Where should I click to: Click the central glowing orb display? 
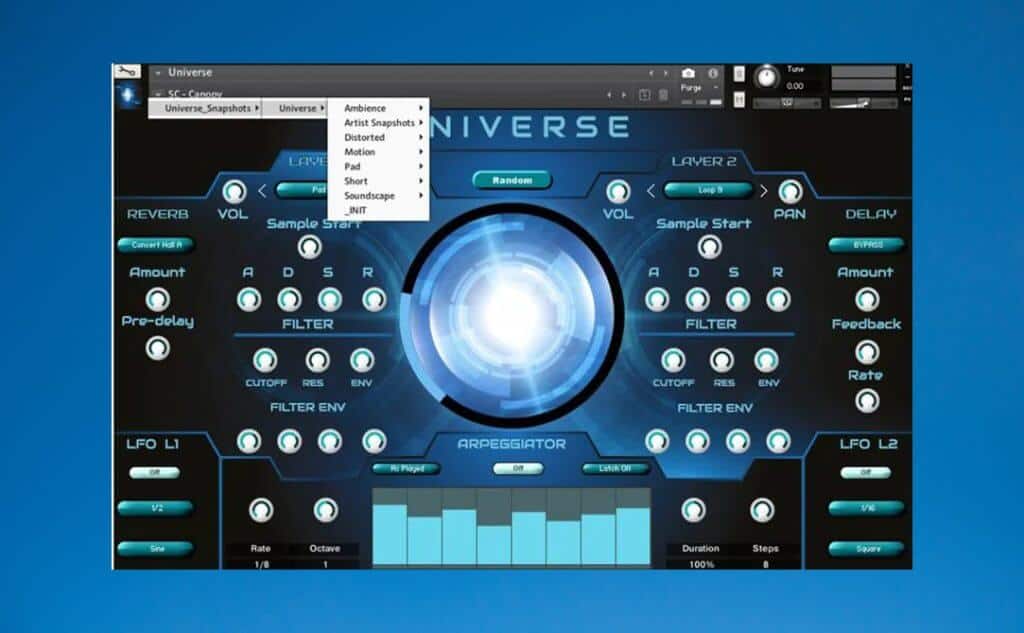[x=512, y=316]
